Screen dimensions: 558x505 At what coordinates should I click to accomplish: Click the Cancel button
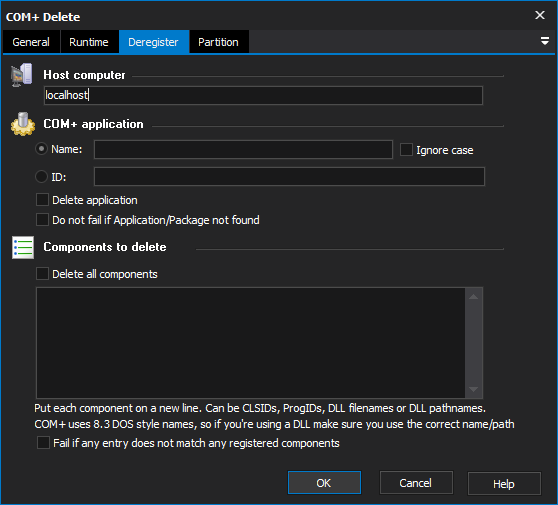point(416,483)
